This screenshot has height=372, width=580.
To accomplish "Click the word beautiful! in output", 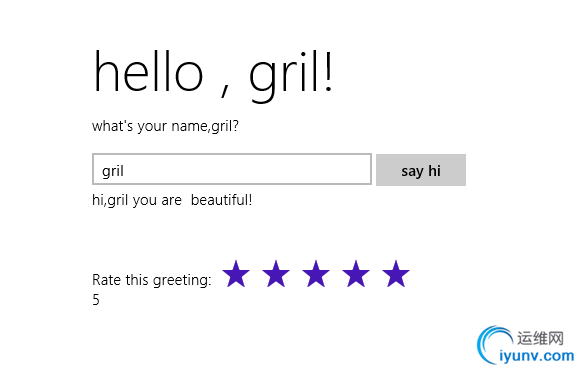I will point(222,200).
